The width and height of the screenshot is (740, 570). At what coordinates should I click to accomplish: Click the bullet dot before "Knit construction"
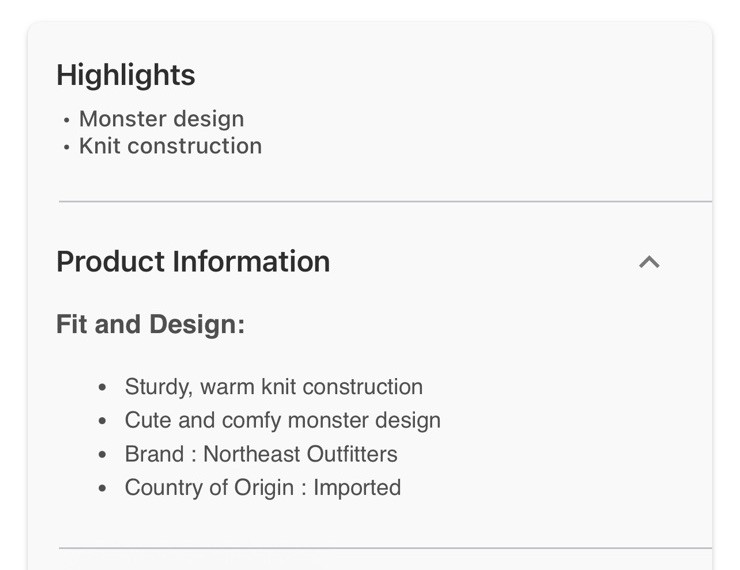pos(67,147)
